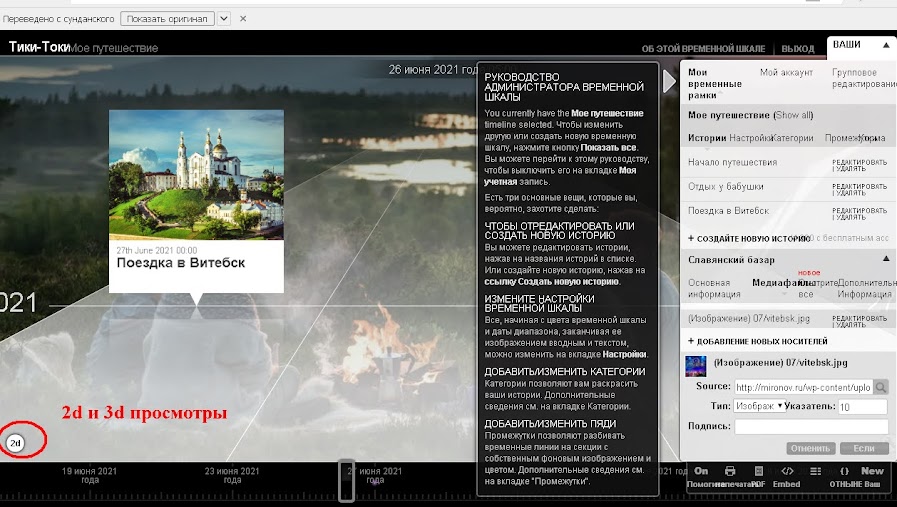Open the Тип dropdown
This screenshot has width=897, height=507.
[x=759, y=406]
